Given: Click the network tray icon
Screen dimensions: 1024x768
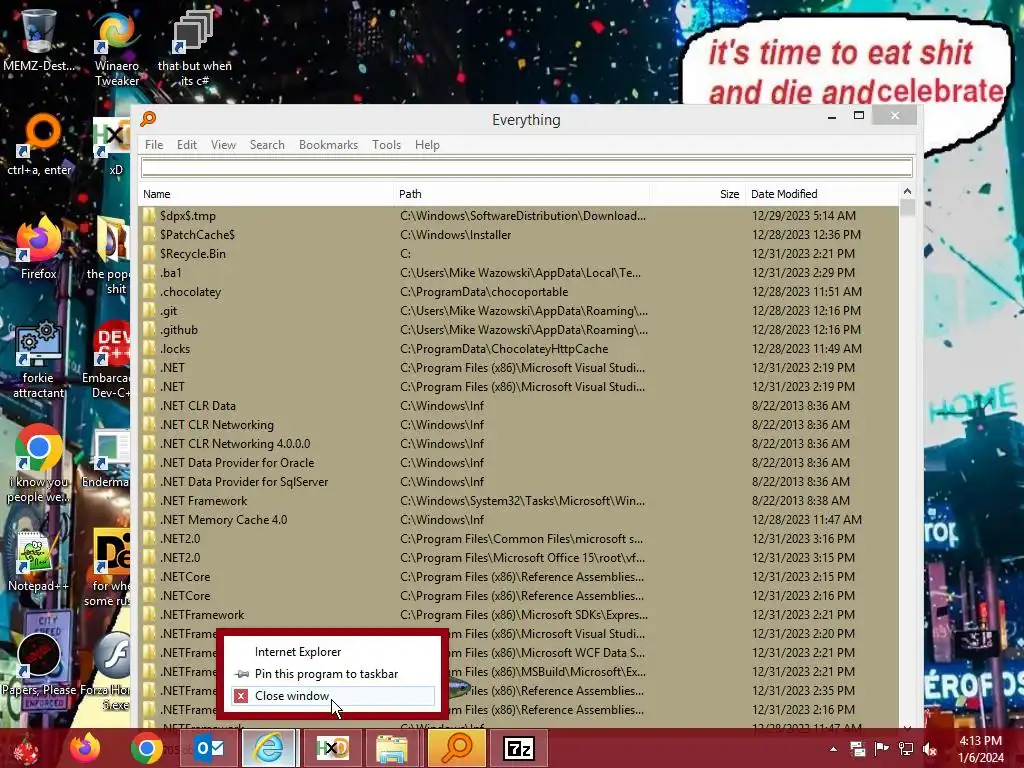Looking at the screenshot, I should pos(906,749).
